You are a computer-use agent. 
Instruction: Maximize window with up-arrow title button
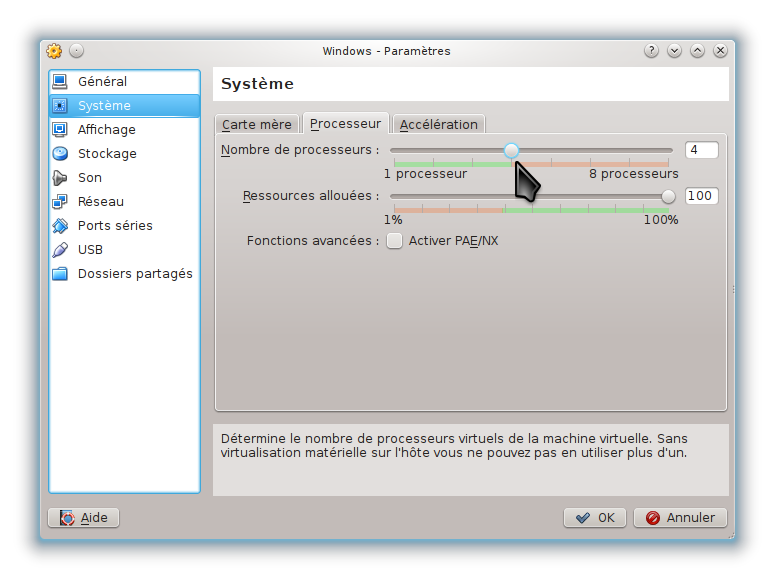tap(697, 50)
